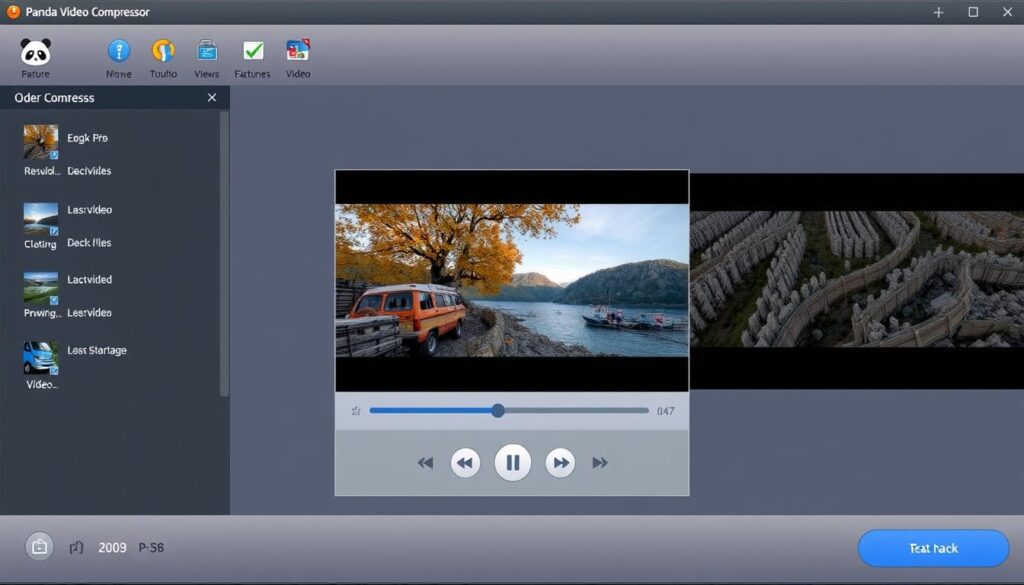This screenshot has height=585, width=1024.
Task: Choose the Lactvided green landscape thumbnail
Action: pyautogui.click(x=41, y=287)
